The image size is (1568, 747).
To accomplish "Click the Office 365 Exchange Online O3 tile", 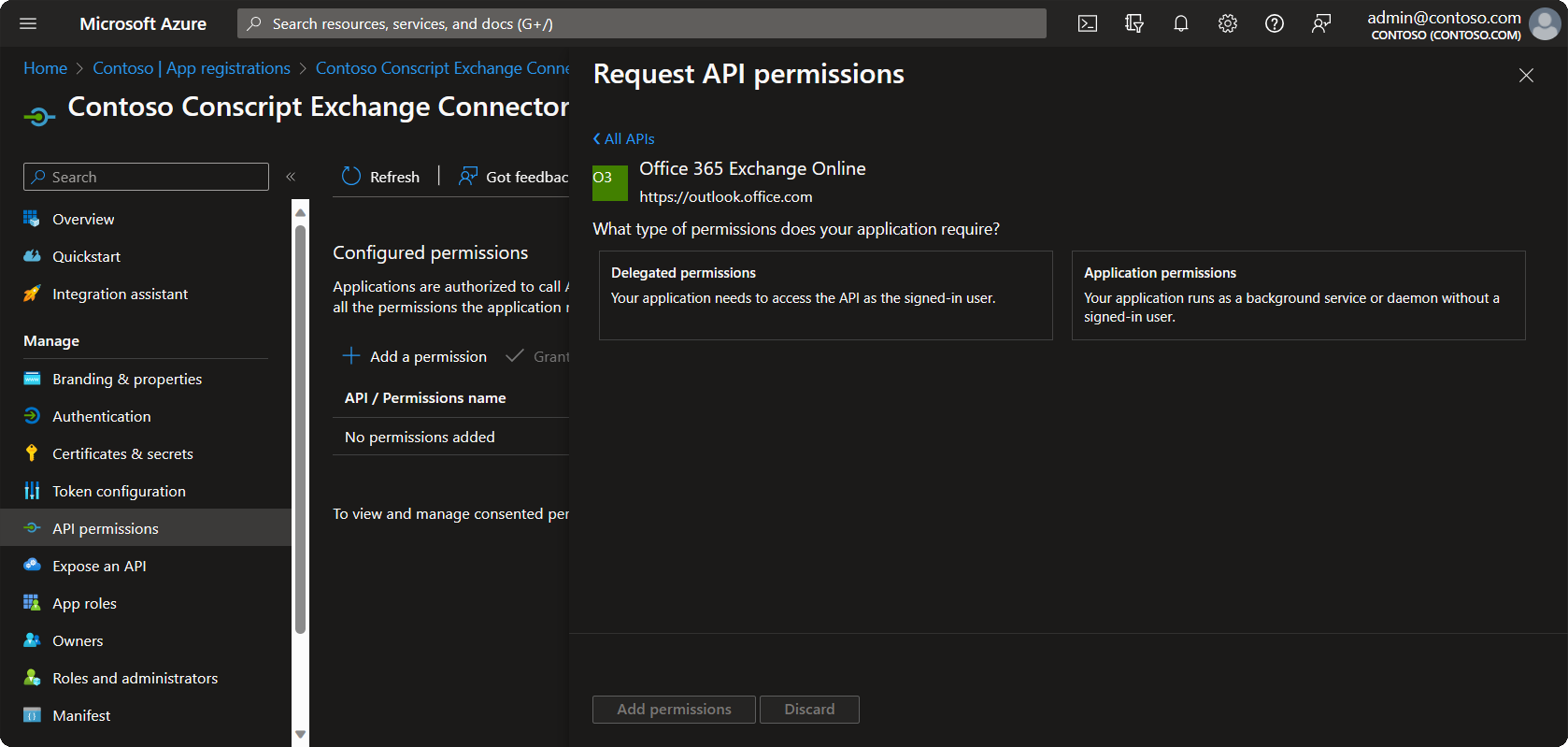I will (610, 183).
